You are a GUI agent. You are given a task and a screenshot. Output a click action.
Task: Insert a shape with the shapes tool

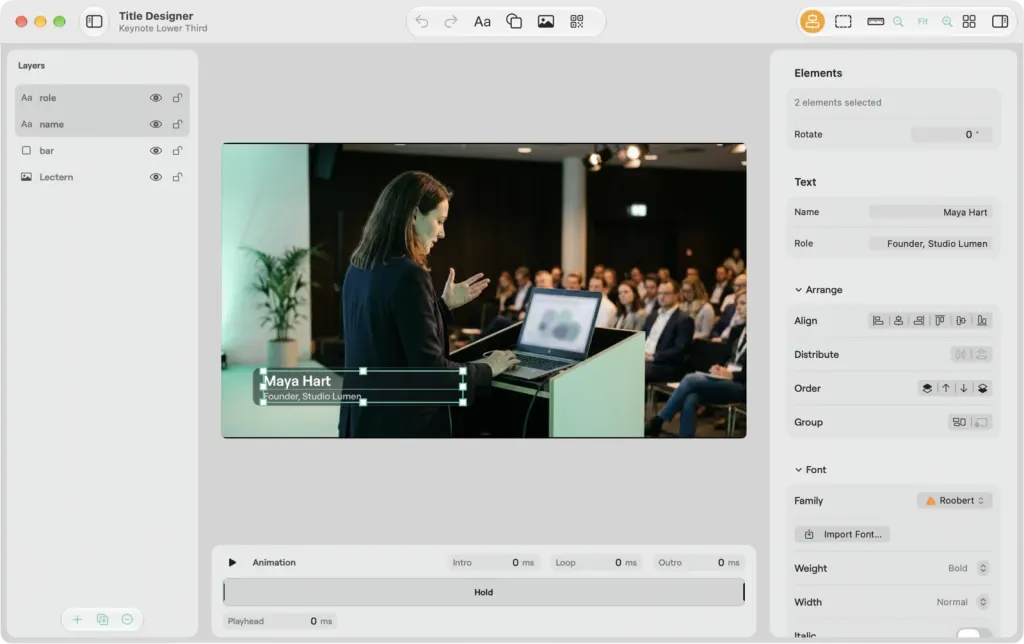pos(514,22)
